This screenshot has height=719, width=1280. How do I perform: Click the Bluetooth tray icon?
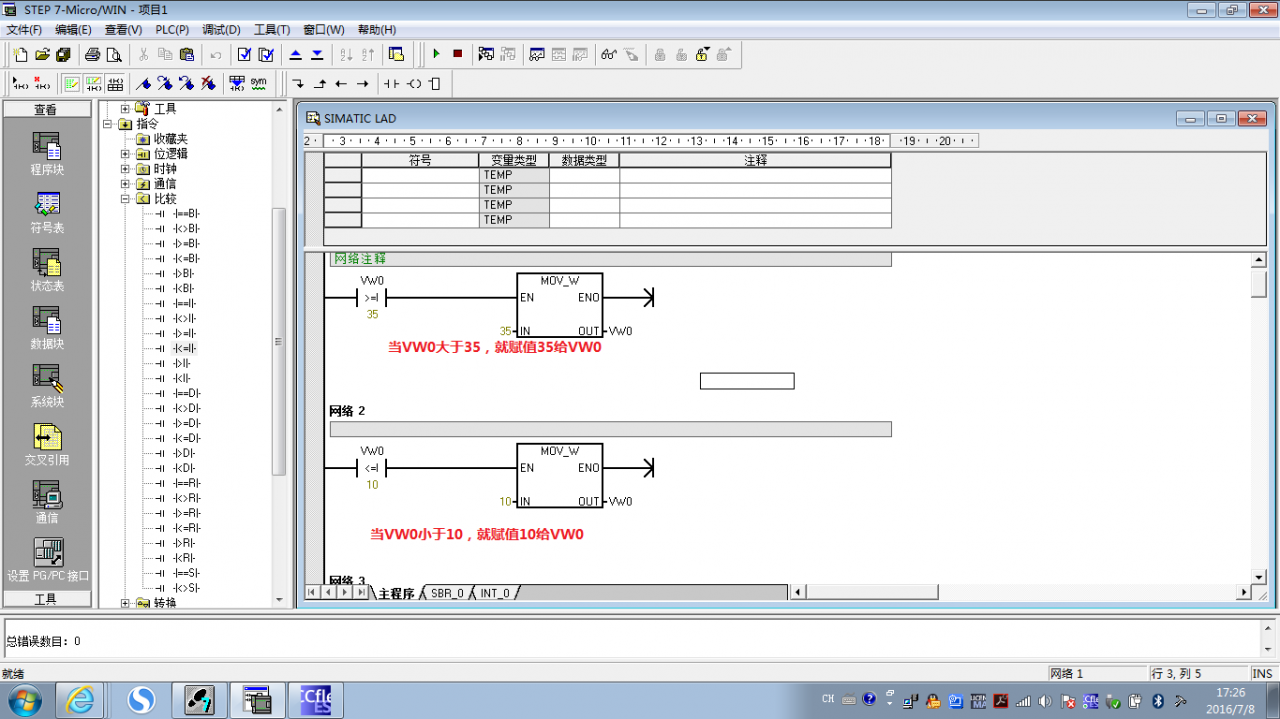click(1158, 700)
